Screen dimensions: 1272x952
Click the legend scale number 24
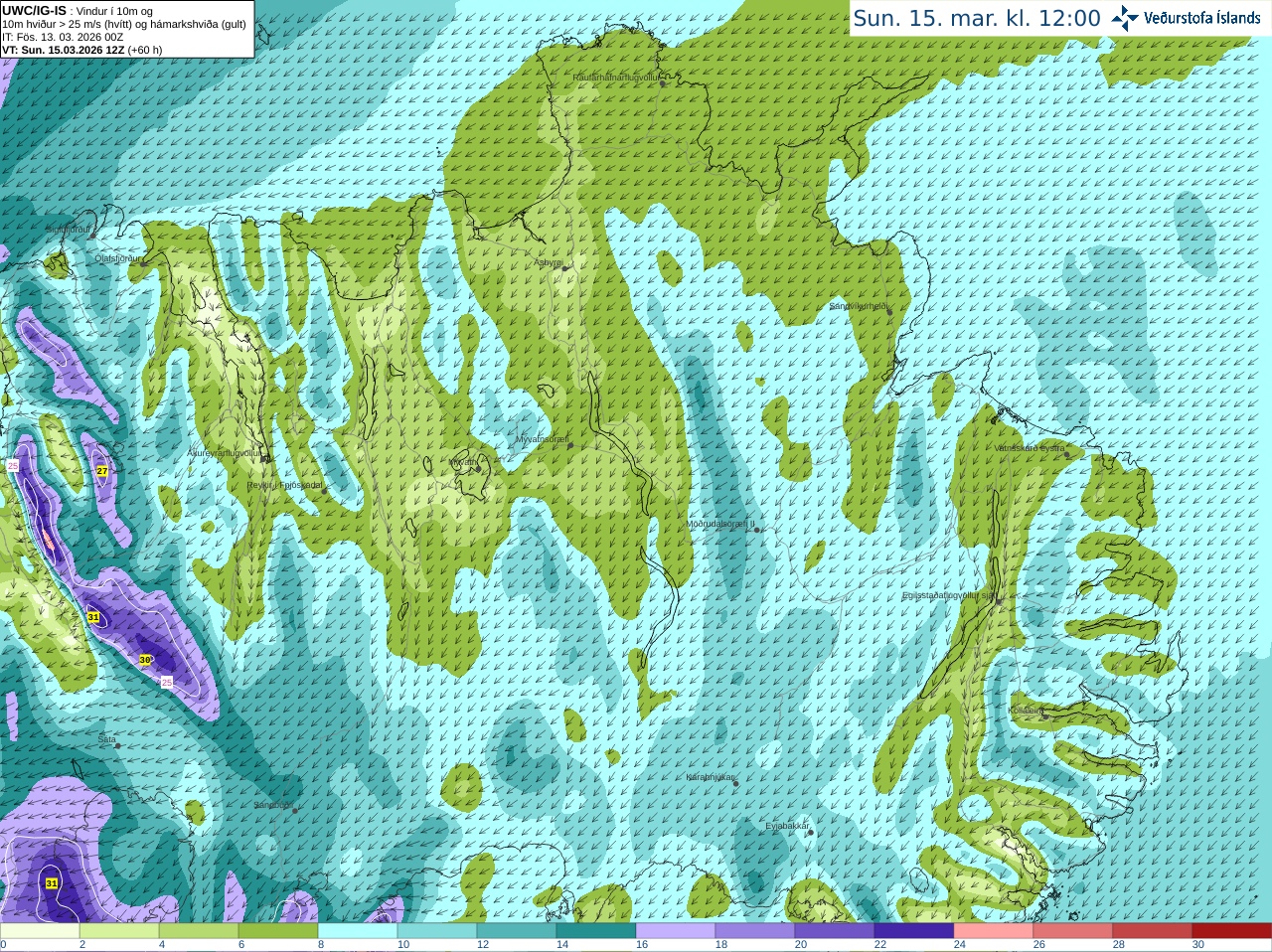[960, 945]
